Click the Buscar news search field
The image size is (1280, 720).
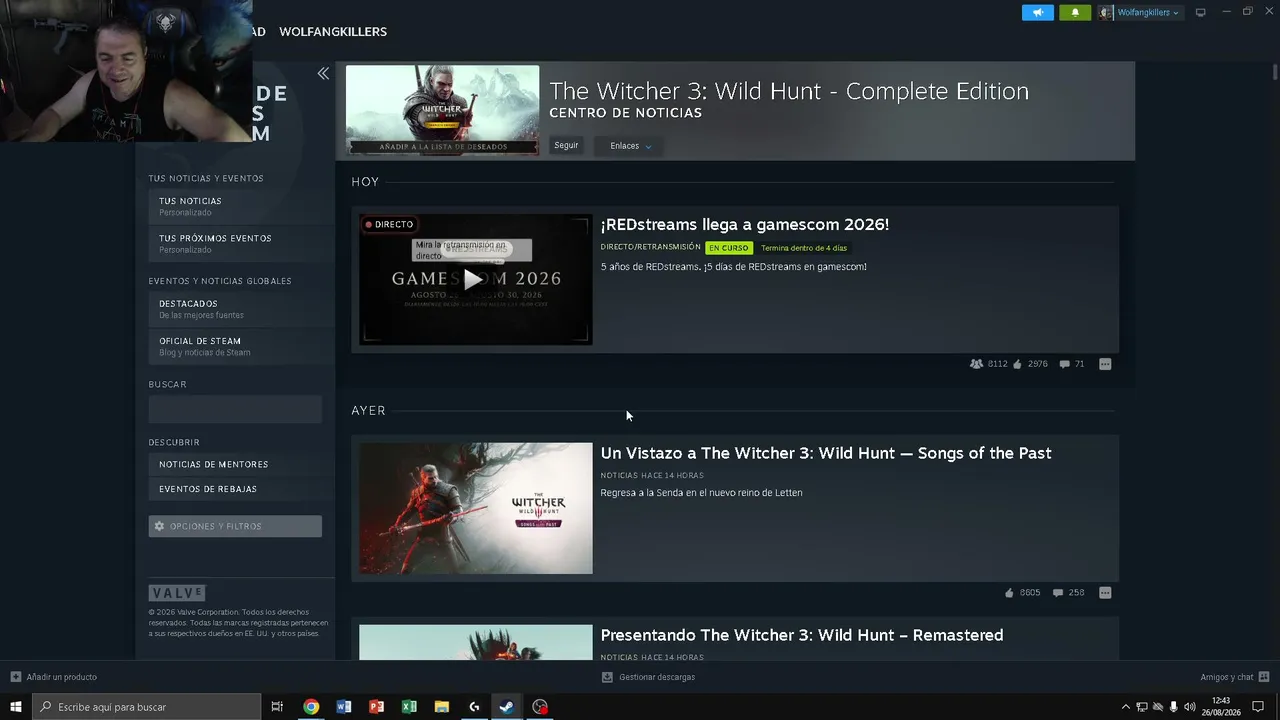click(x=235, y=408)
